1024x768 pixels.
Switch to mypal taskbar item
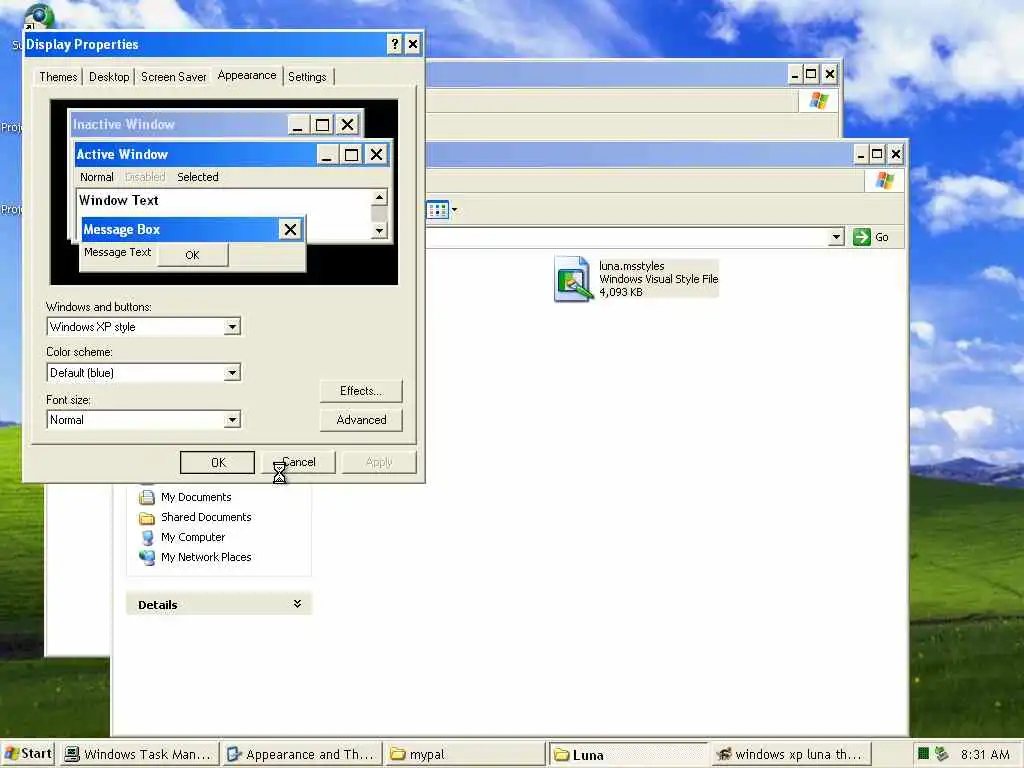point(464,754)
